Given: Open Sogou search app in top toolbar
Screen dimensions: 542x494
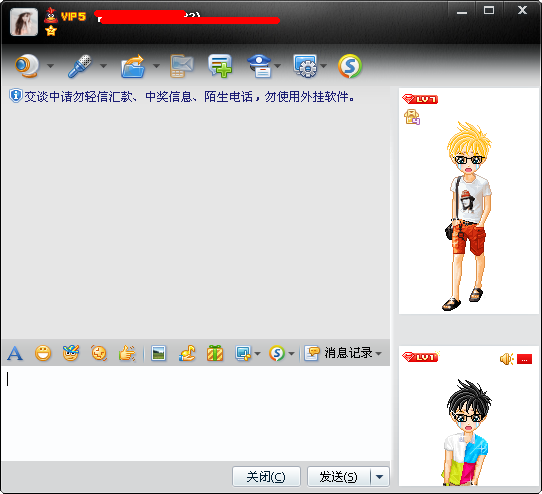Looking at the screenshot, I should tap(350, 66).
